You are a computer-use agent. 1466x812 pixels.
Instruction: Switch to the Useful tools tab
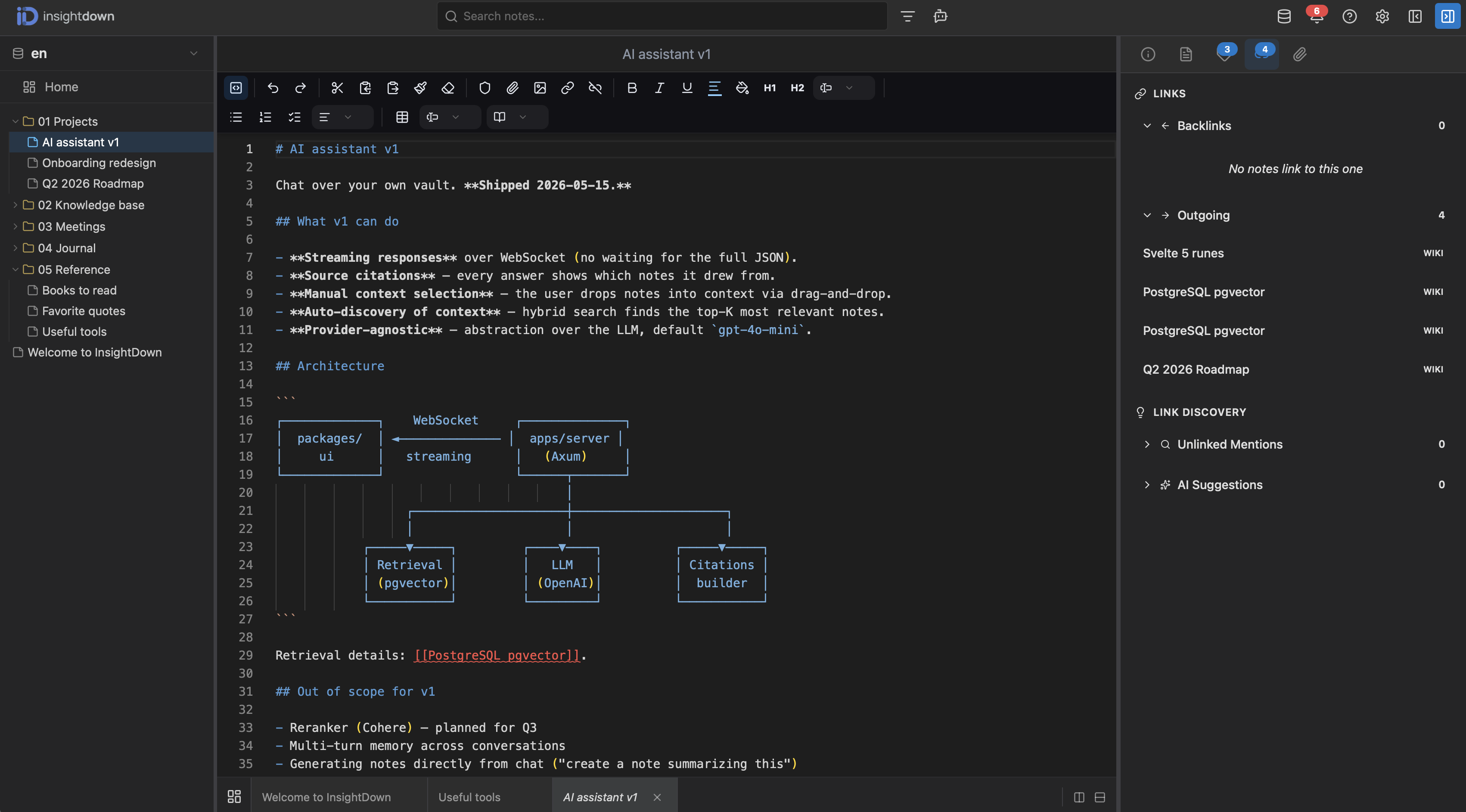point(469,797)
